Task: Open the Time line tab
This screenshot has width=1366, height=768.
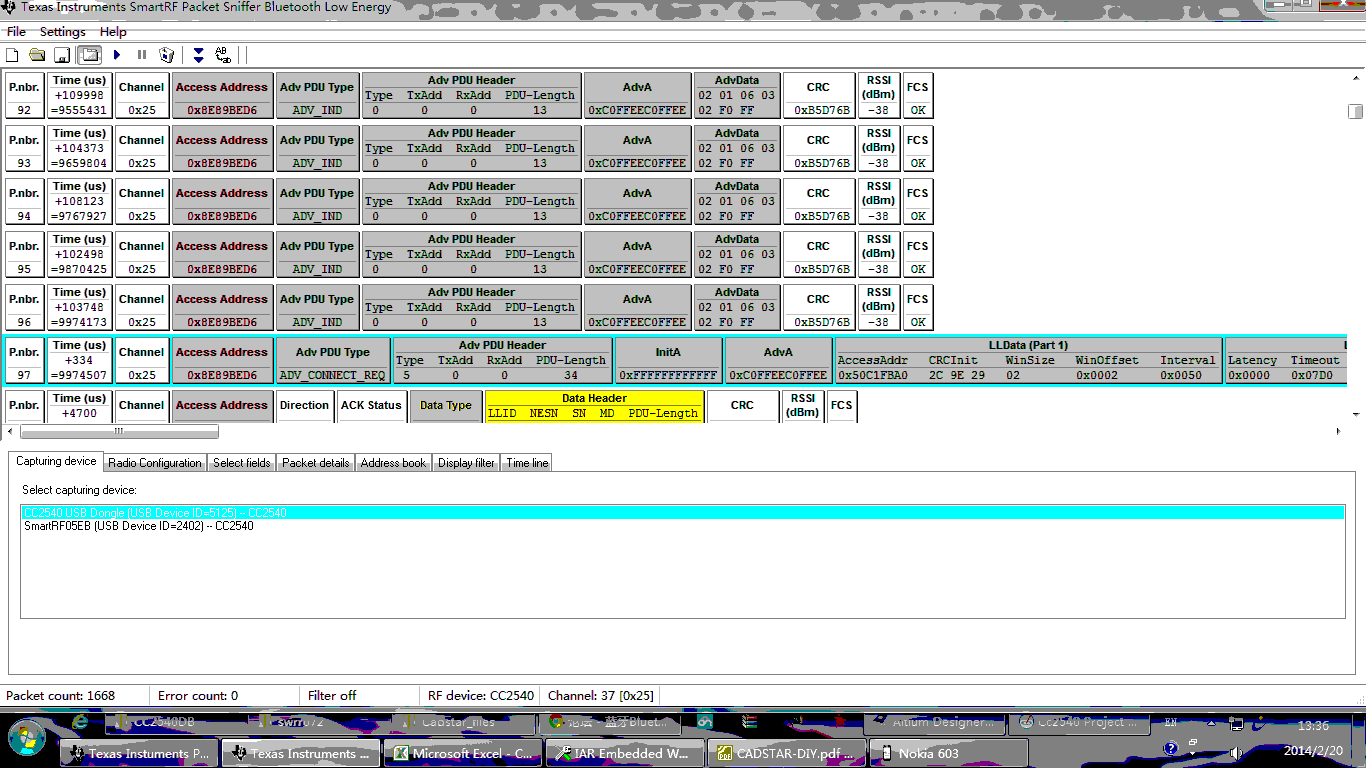Action: pos(527,463)
